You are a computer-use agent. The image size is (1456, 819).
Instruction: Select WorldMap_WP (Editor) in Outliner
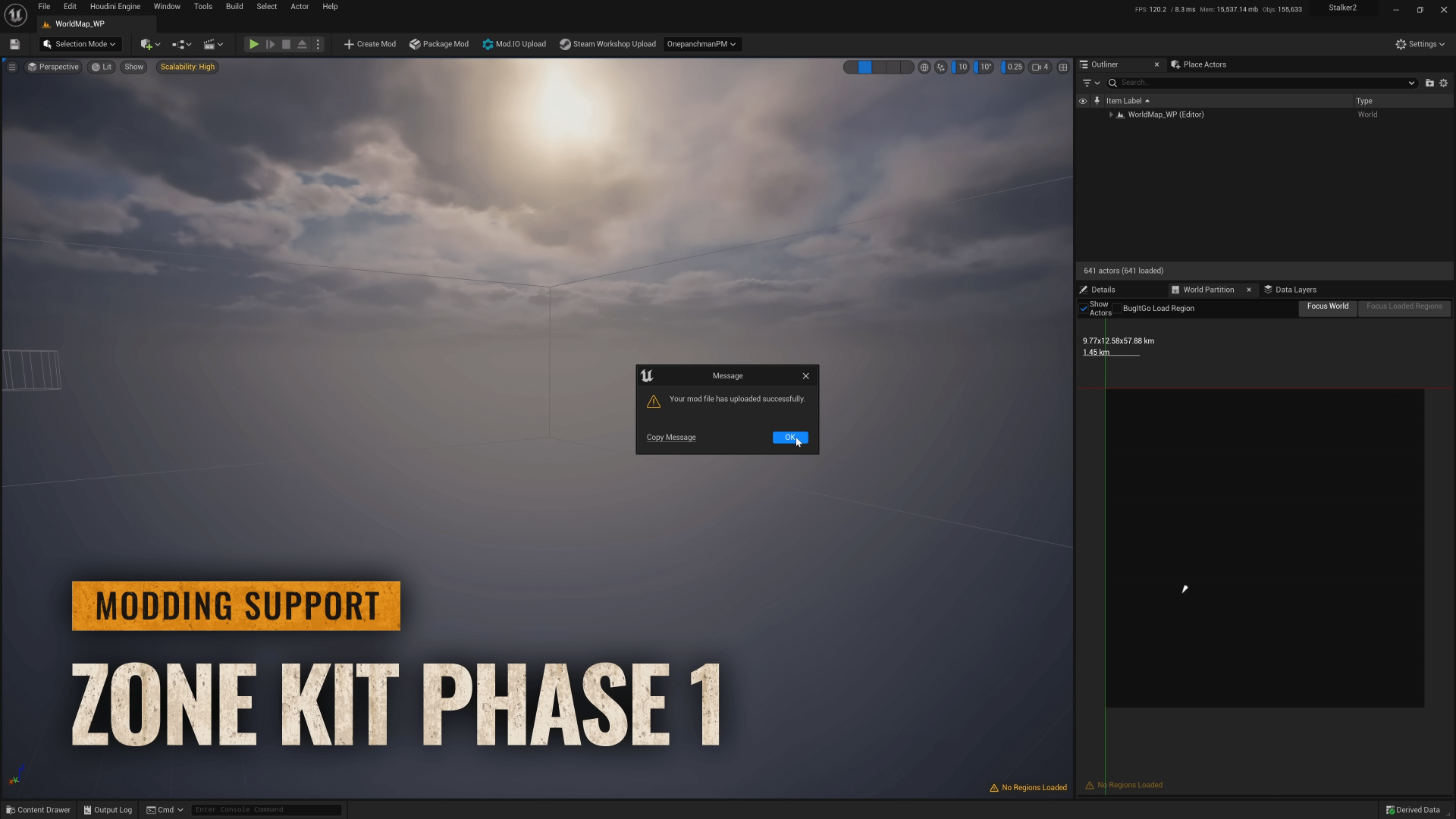[x=1166, y=115]
